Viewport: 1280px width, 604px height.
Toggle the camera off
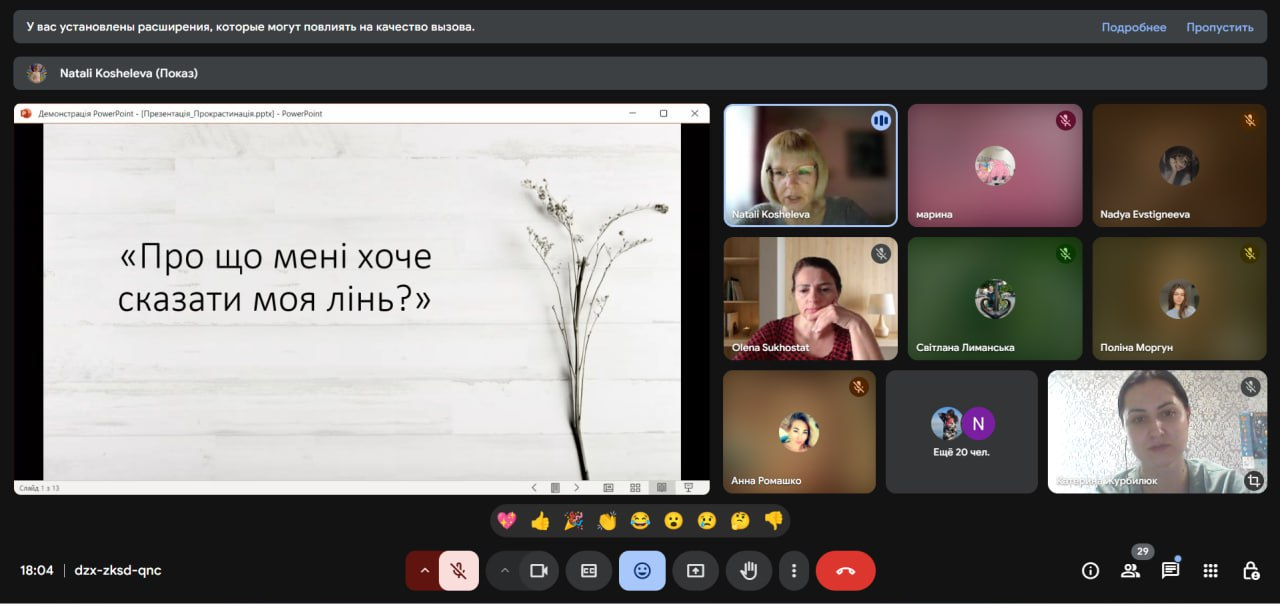point(539,571)
